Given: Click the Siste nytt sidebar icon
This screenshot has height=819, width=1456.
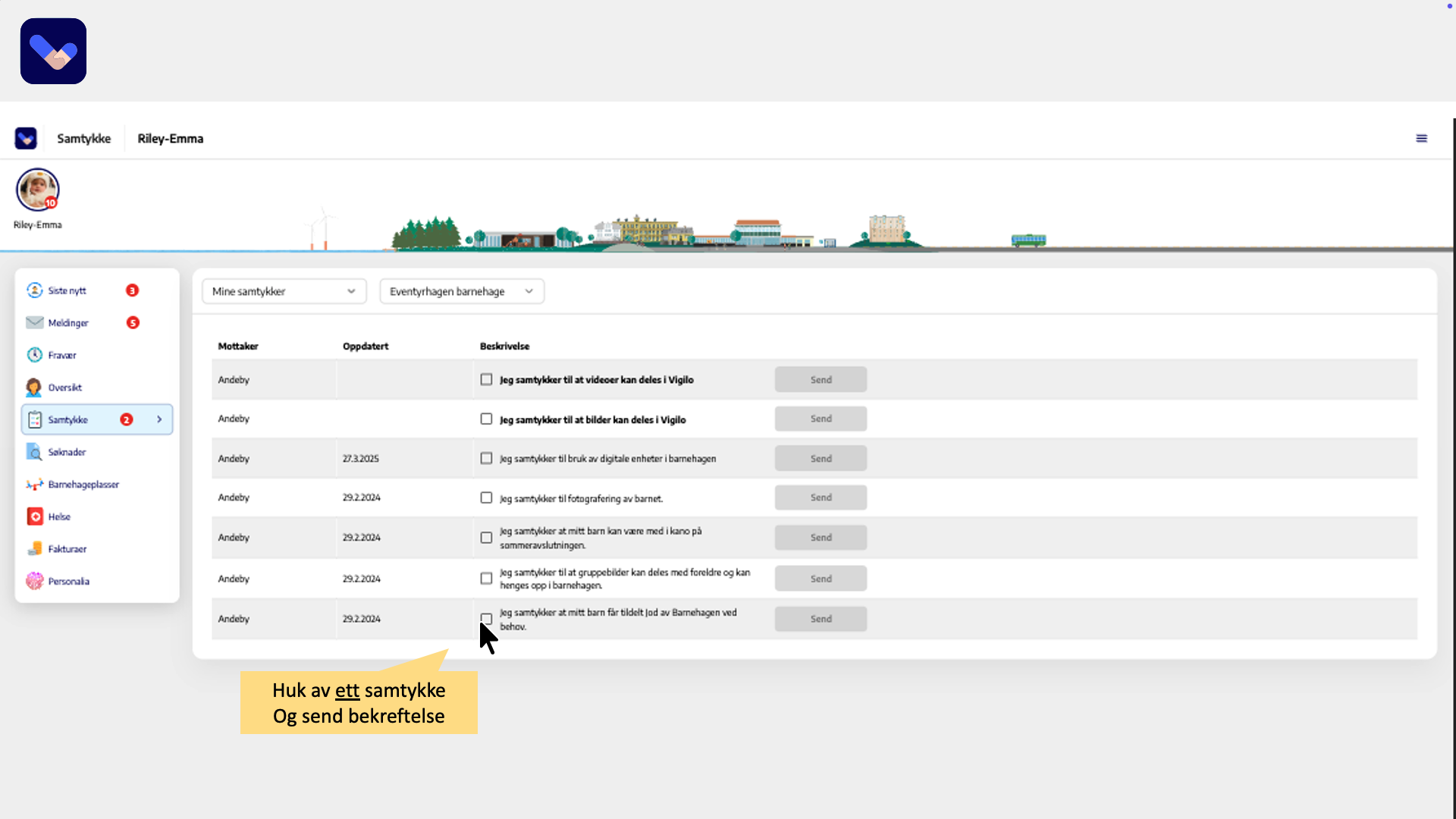Looking at the screenshot, I should (x=35, y=290).
